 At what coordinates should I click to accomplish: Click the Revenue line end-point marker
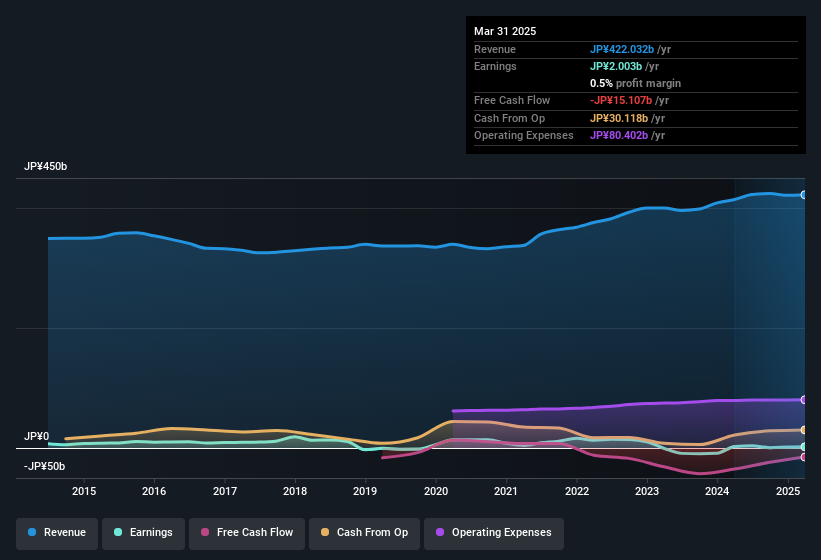(803, 195)
